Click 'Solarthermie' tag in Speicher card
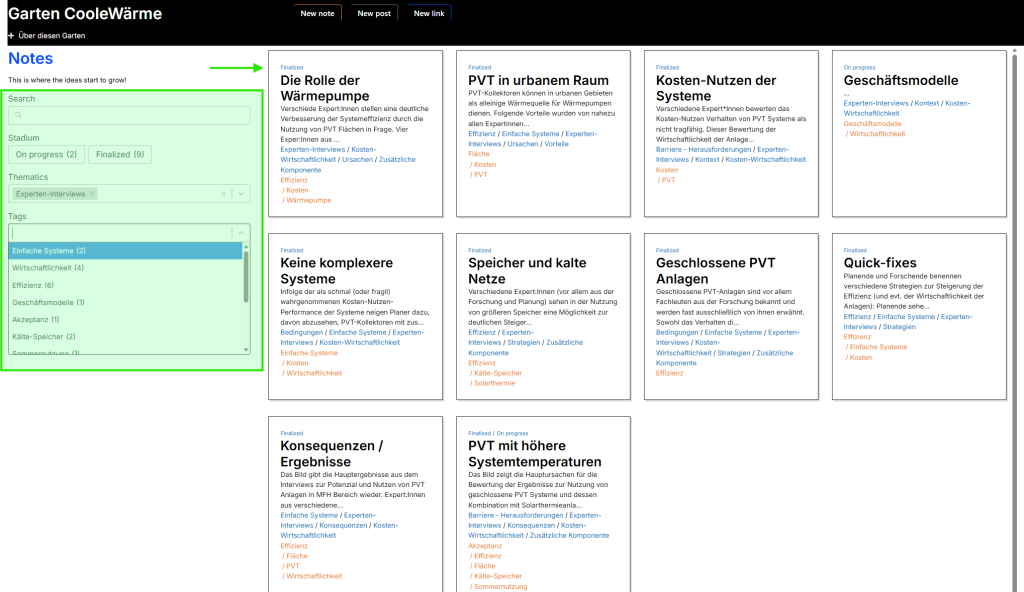The image size is (1024, 592). (494, 384)
